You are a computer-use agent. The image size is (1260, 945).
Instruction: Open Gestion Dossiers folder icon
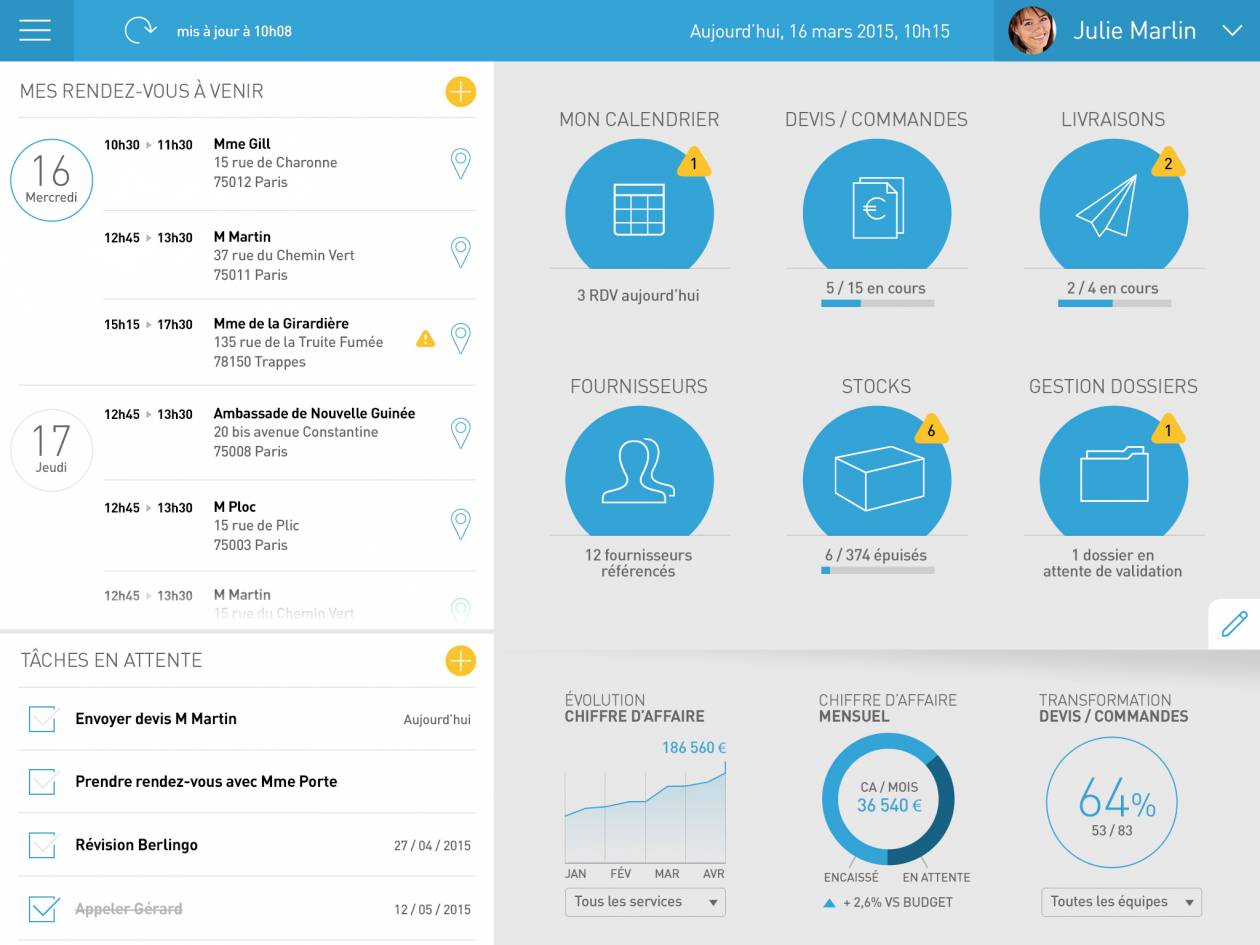1113,474
